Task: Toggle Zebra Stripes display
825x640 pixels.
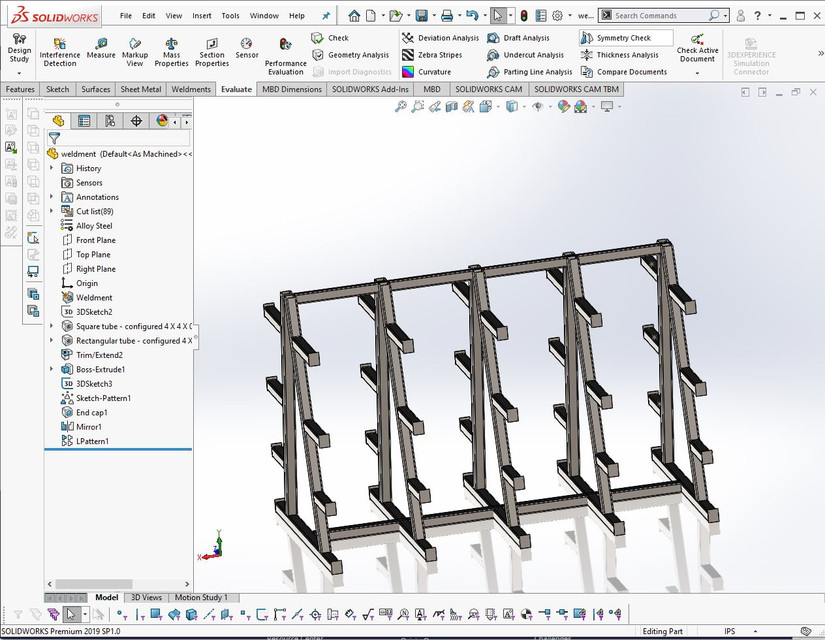Action: (431, 54)
